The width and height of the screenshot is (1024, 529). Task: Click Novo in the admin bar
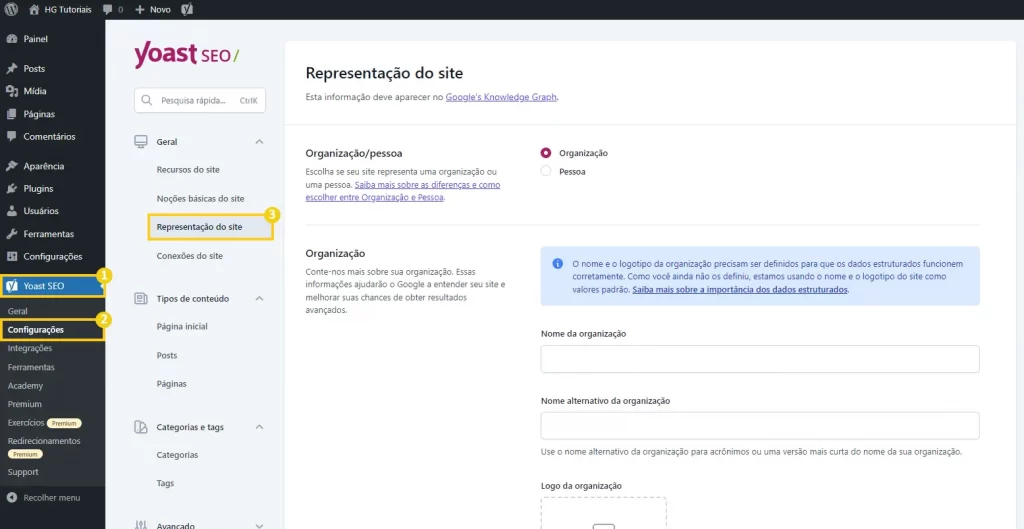160,10
